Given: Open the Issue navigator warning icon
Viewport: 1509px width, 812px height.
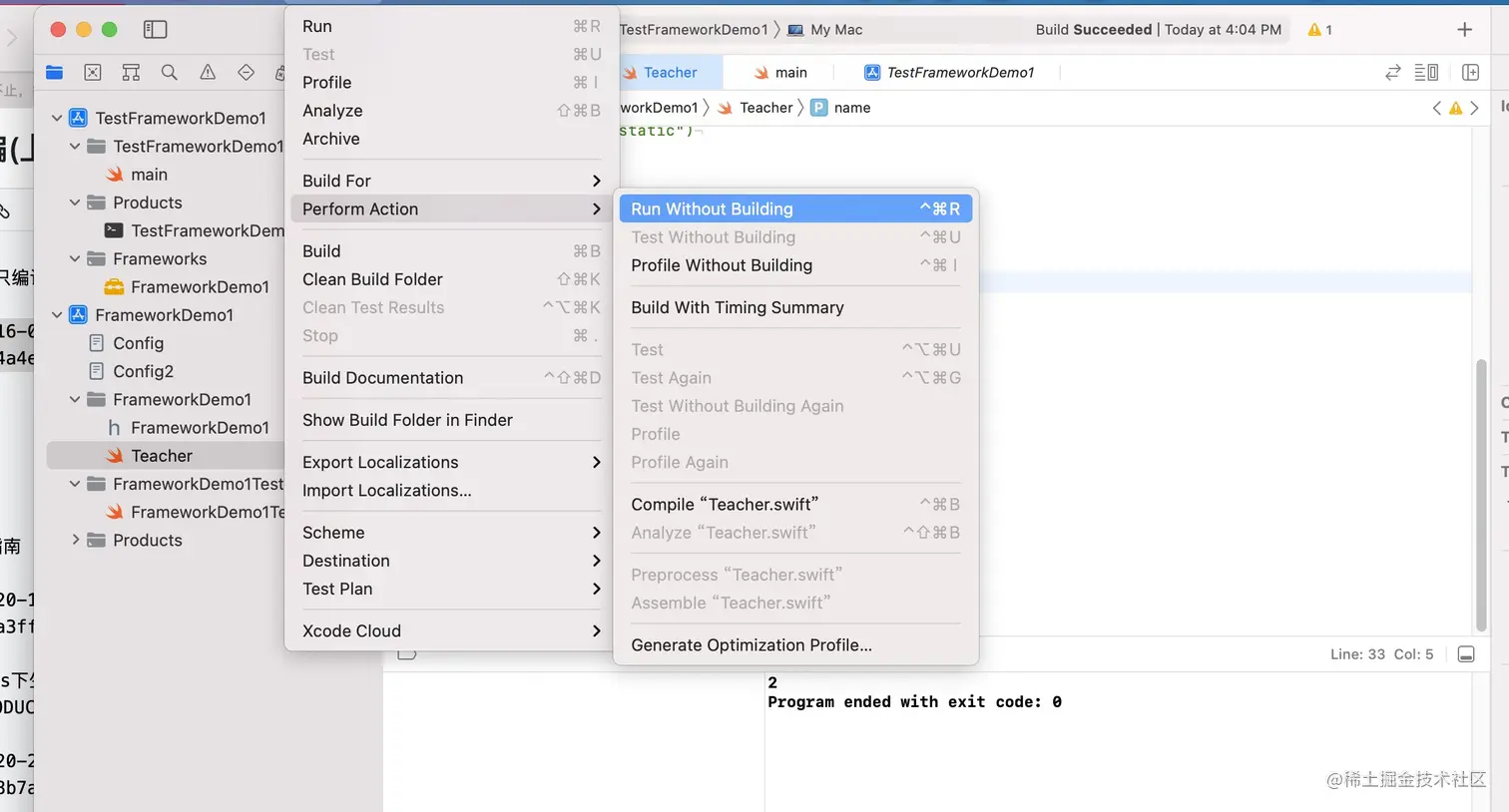Looking at the screenshot, I should (208, 72).
